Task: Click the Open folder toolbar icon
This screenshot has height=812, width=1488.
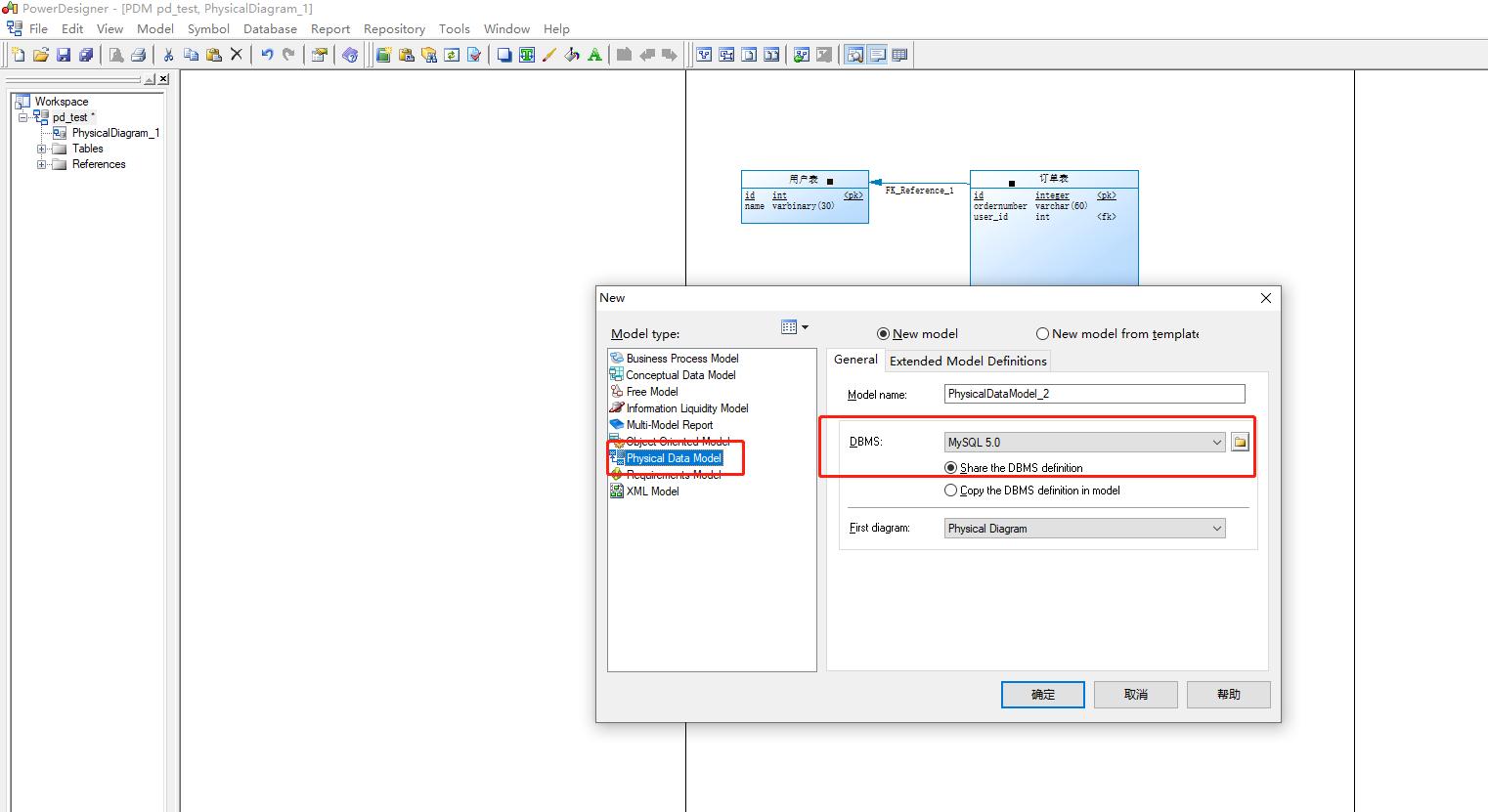Action: tap(41, 55)
